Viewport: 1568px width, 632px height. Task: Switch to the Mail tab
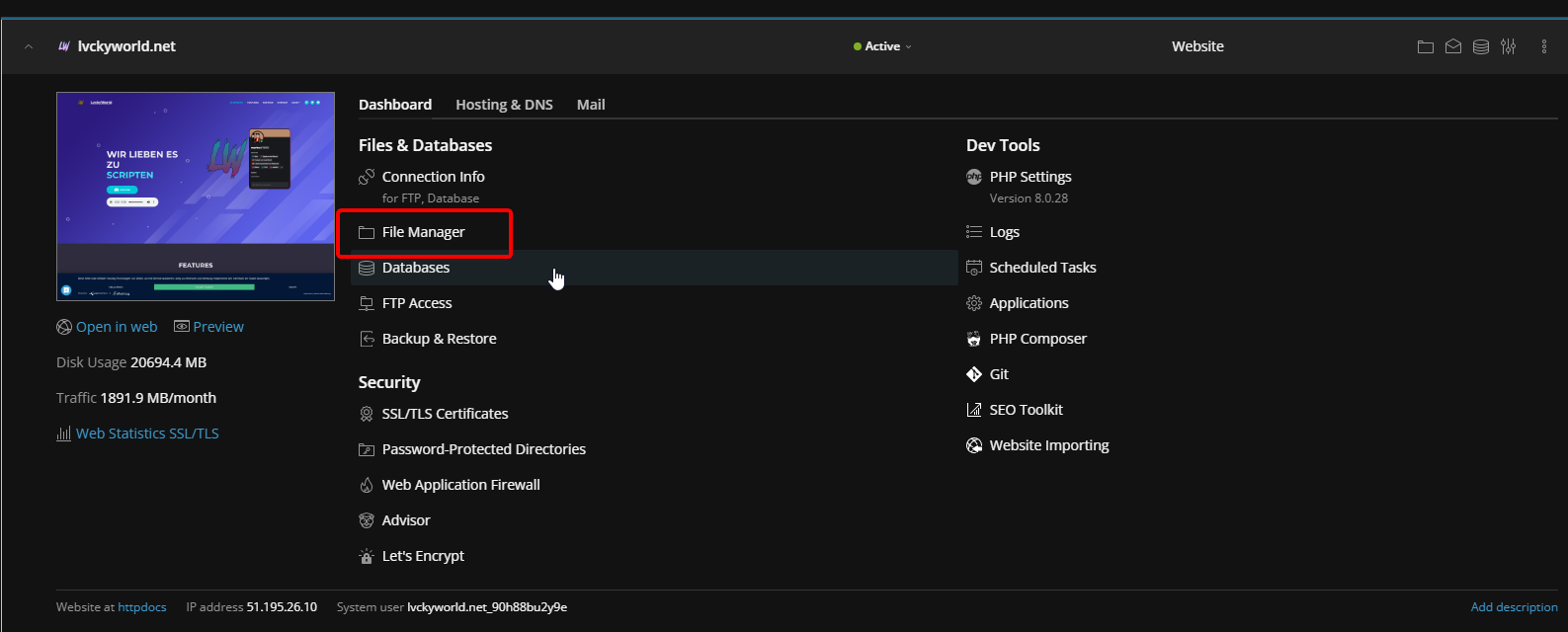[591, 105]
